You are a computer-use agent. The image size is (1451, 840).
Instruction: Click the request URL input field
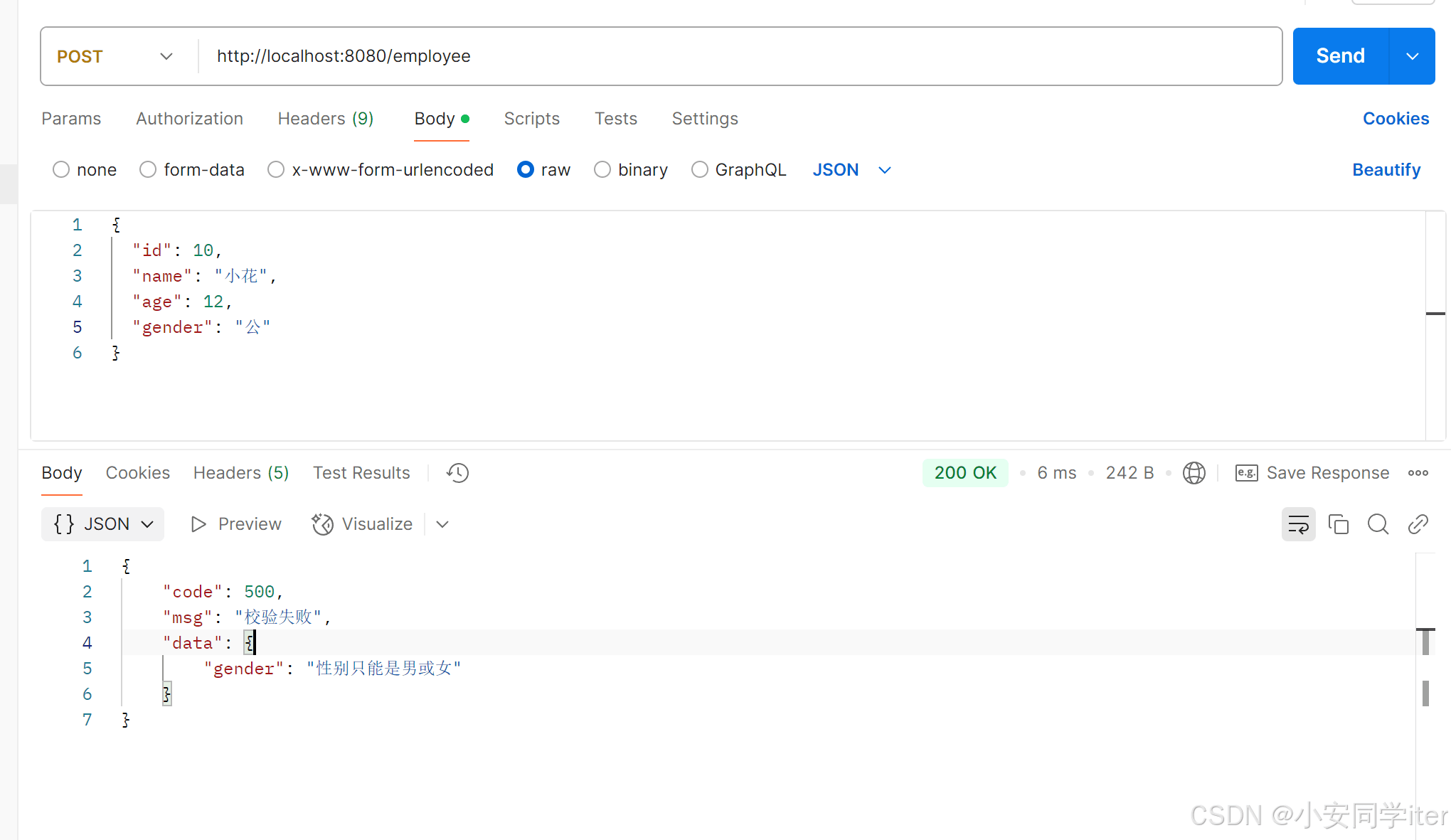(x=738, y=56)
